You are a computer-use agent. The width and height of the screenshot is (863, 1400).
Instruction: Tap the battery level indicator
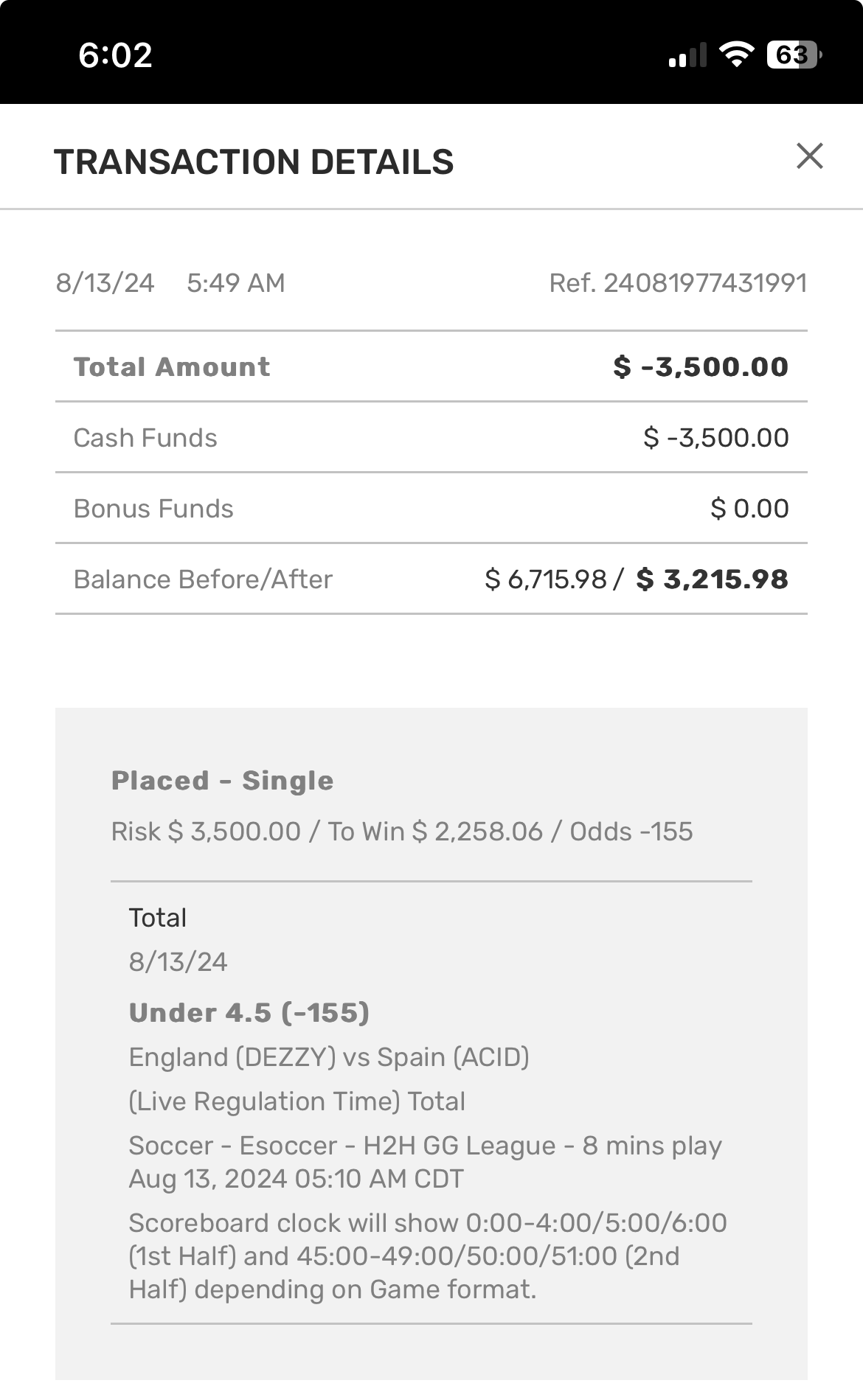tap(794, 55)
